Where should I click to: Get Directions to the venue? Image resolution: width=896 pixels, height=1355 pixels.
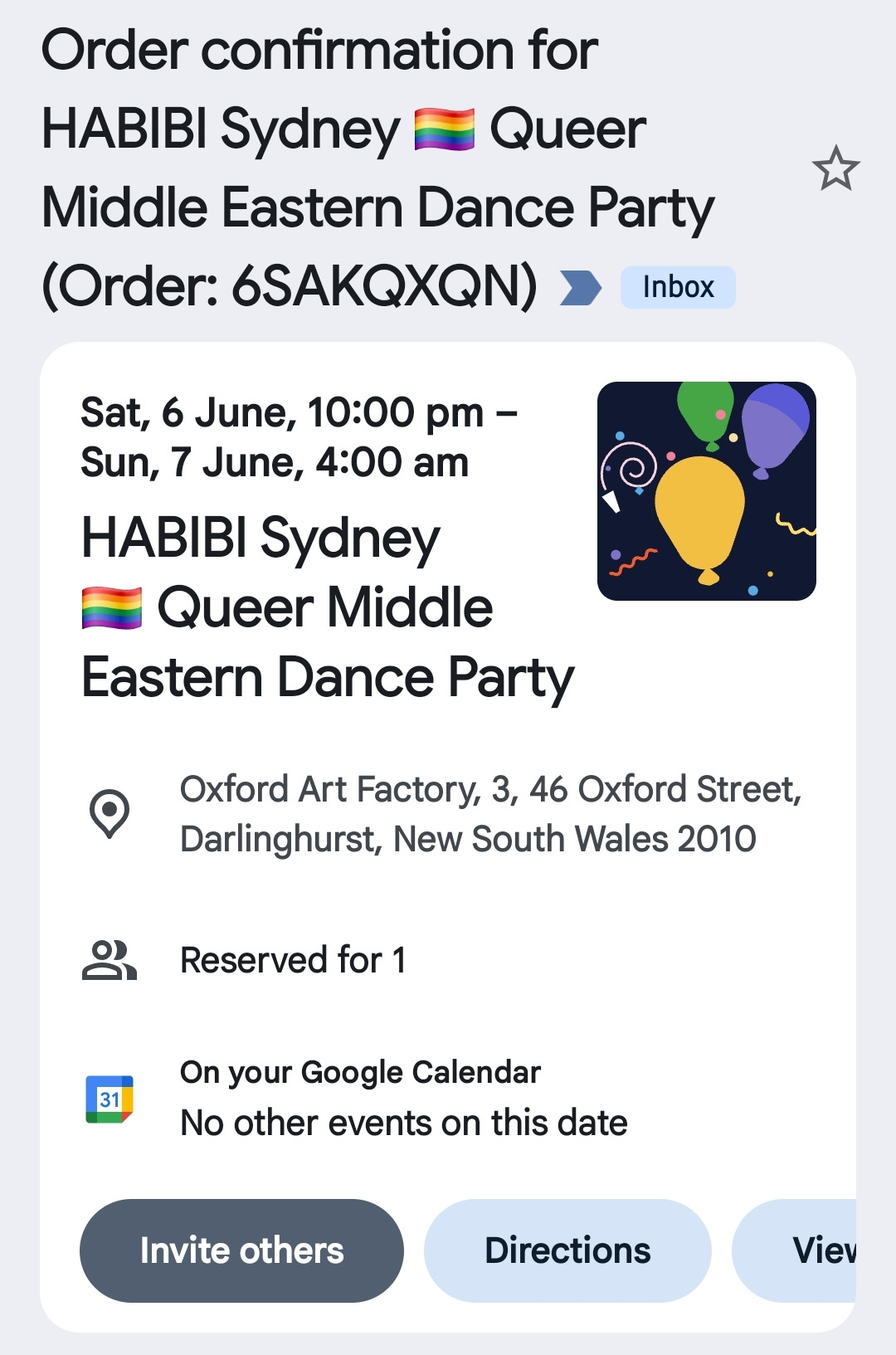coord(567,1250)
